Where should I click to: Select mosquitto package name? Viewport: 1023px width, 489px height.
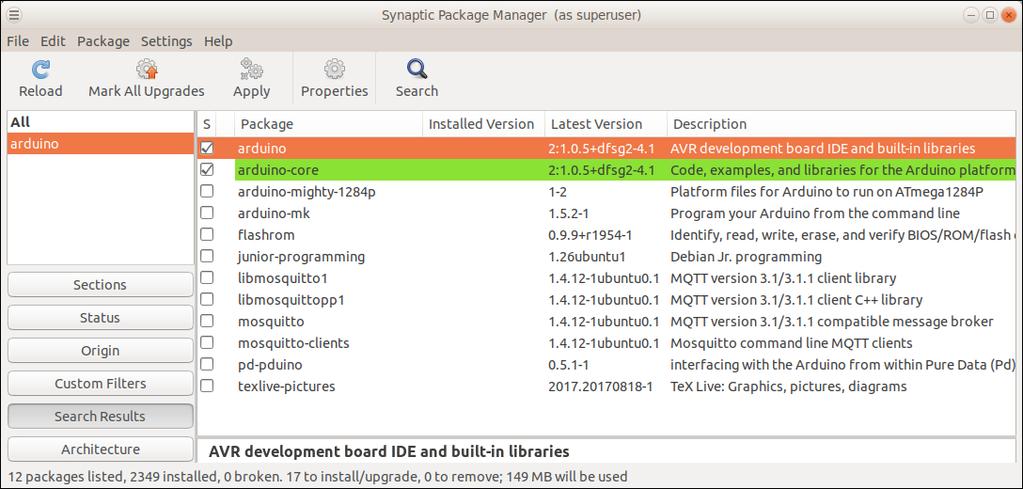(271, 321)
